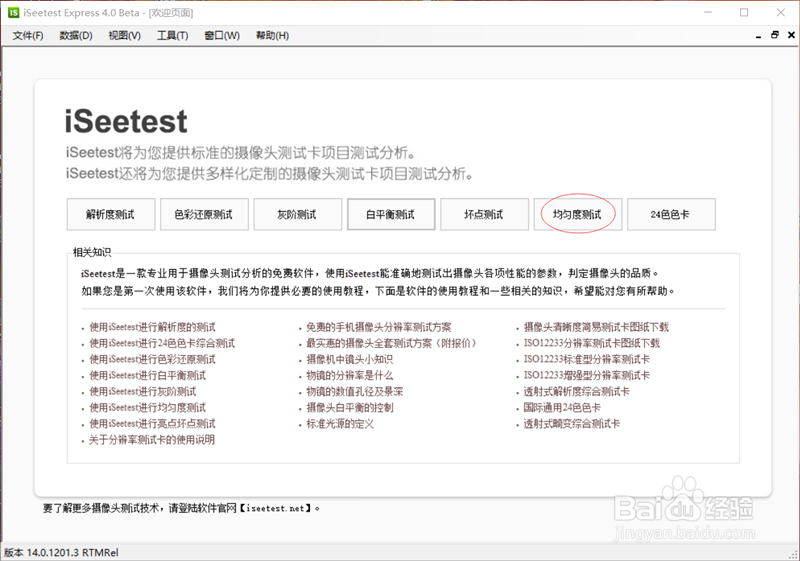Click the 解析度测试 button
This screenshot has height=561, width=800.
[111, 214]
